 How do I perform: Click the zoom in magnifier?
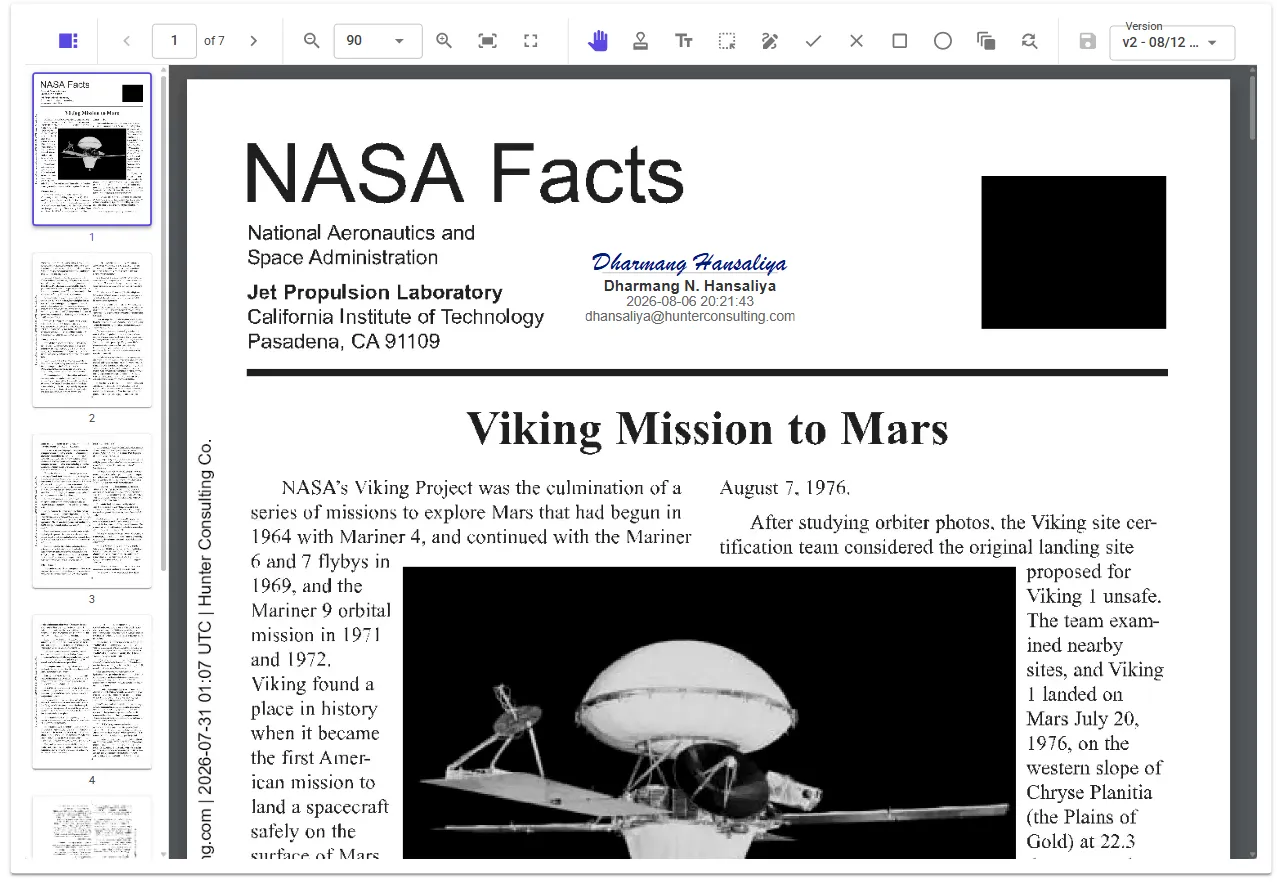(444, 41)
